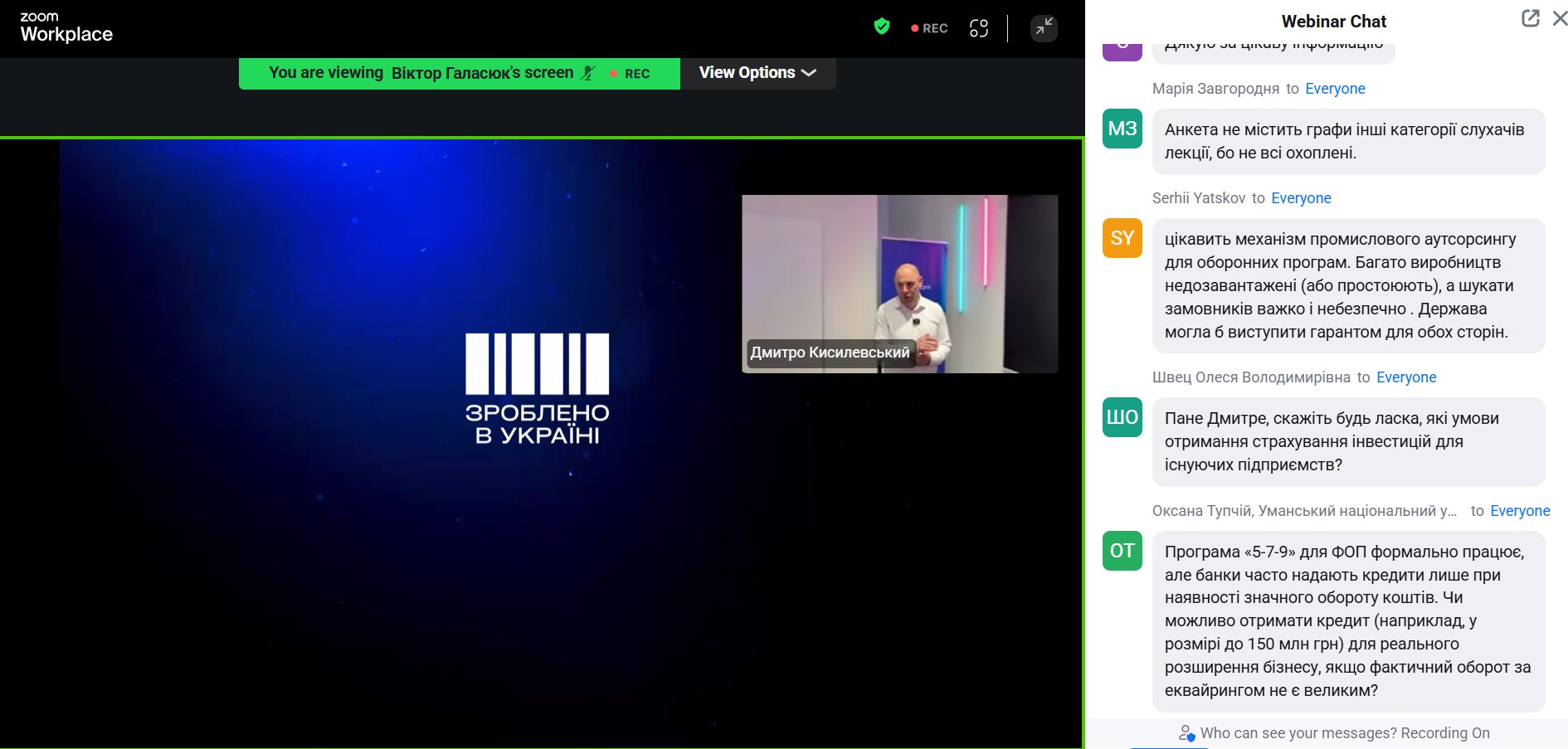
Task: Click sender name Швец Олеся Володимирівна
Action: pyautogui.click(x=1251, y=377)
